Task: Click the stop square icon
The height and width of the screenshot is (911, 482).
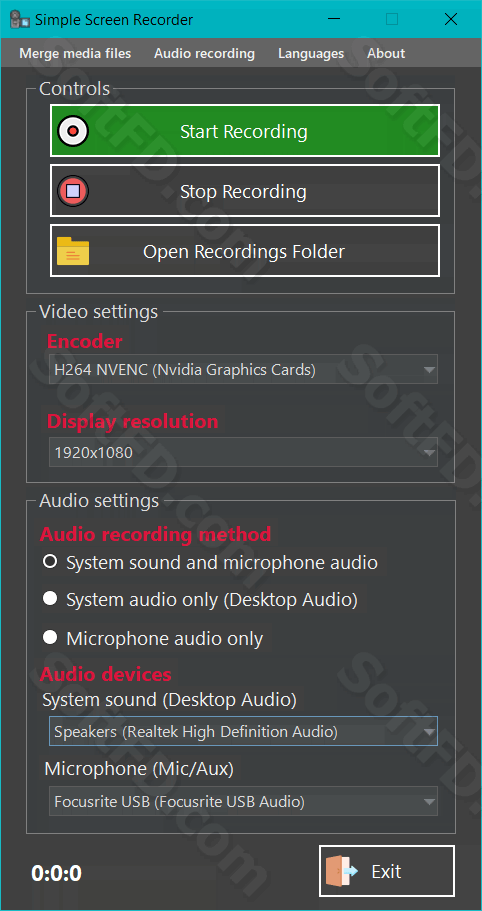Action: point(73,191)
